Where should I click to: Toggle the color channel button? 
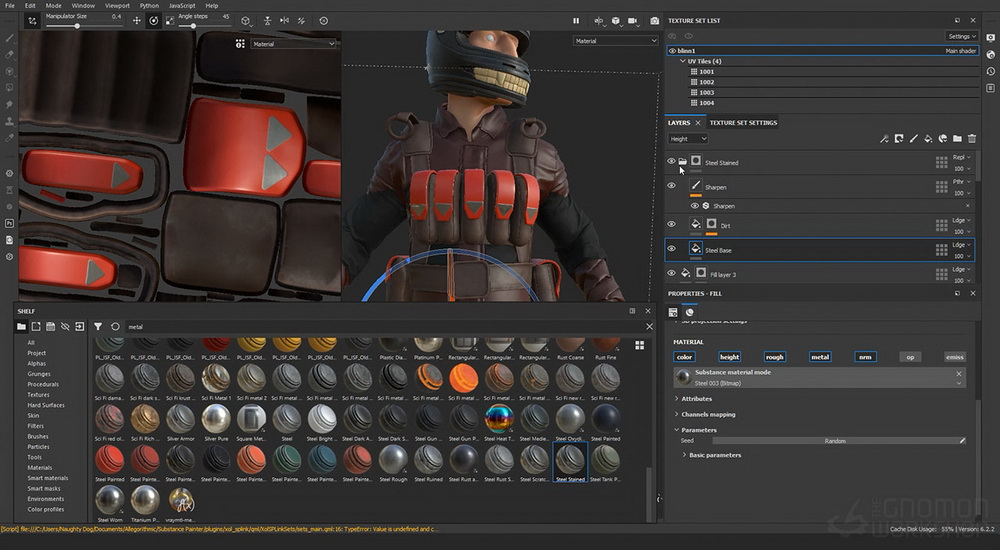pos(684,357)
